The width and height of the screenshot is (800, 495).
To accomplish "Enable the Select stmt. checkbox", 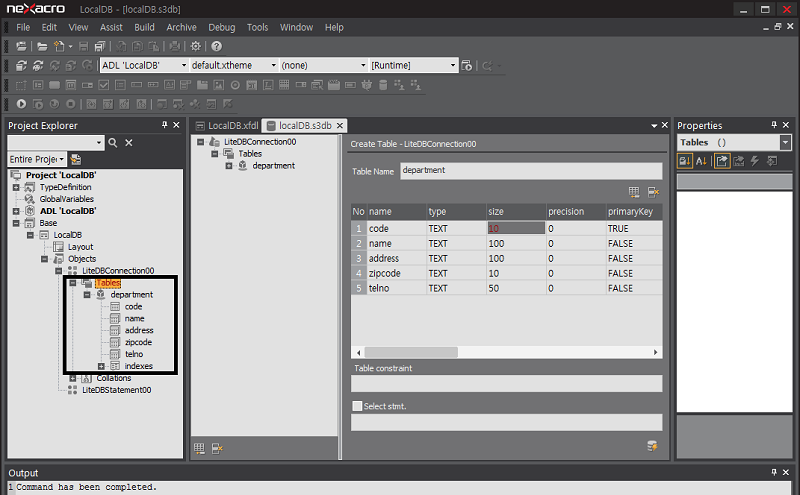I will coord(357,406).
